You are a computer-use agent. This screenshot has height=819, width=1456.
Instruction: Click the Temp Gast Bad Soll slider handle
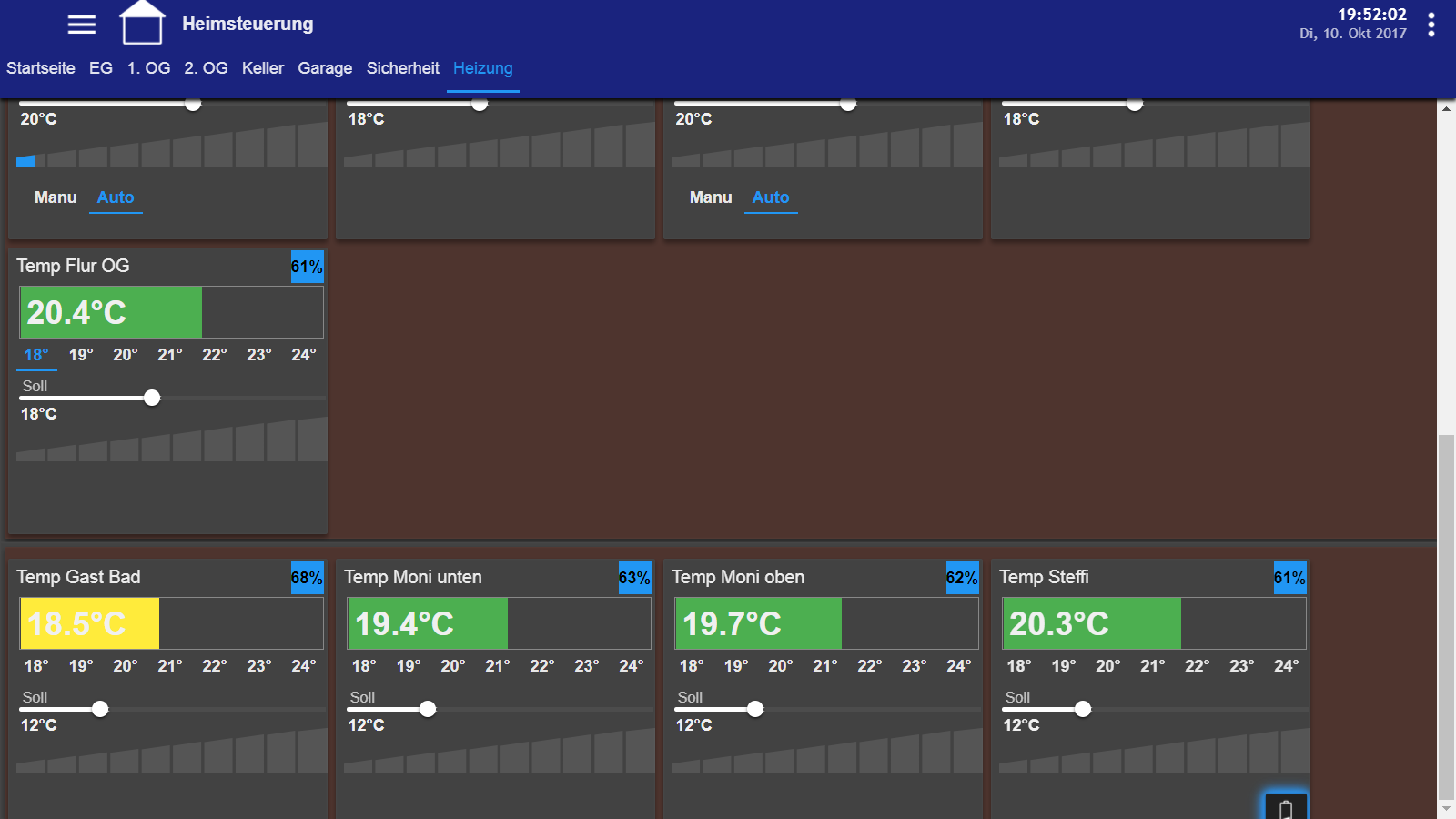coord(100,709)
